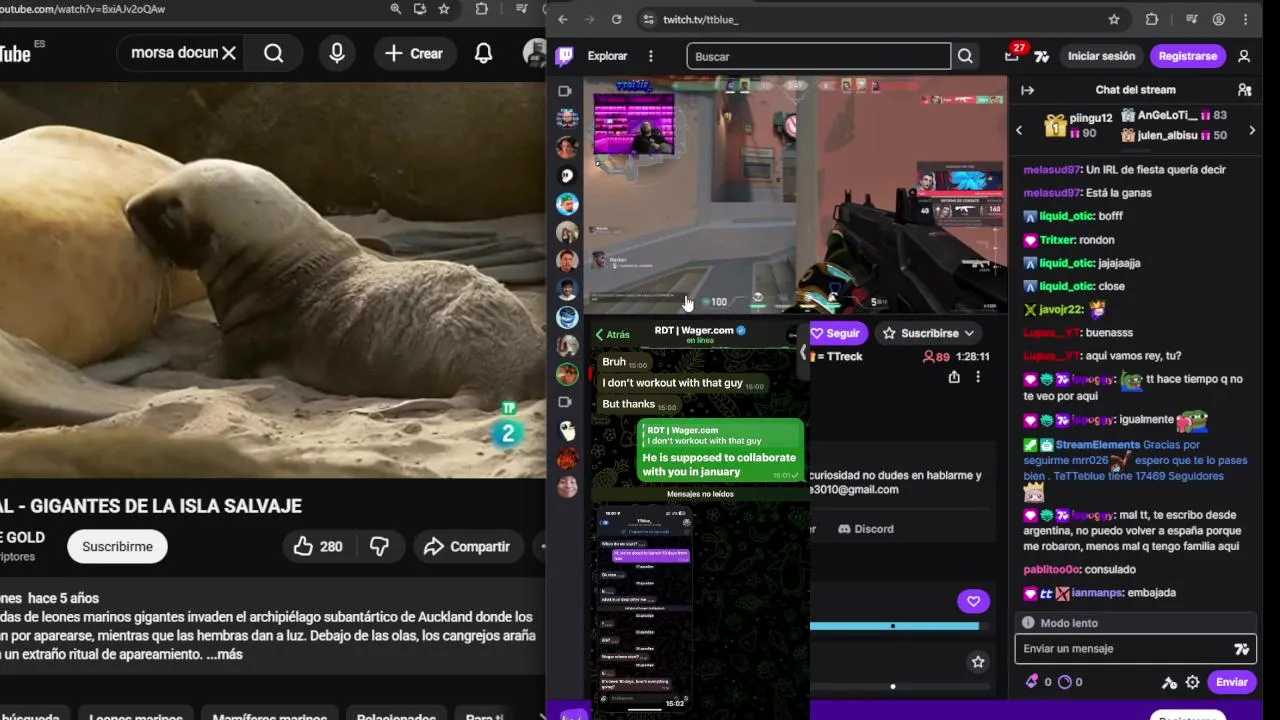The height and width of the screenshot is (720, 1280).
Task: Like the YouTube video (280)
Action: (318, 546)
